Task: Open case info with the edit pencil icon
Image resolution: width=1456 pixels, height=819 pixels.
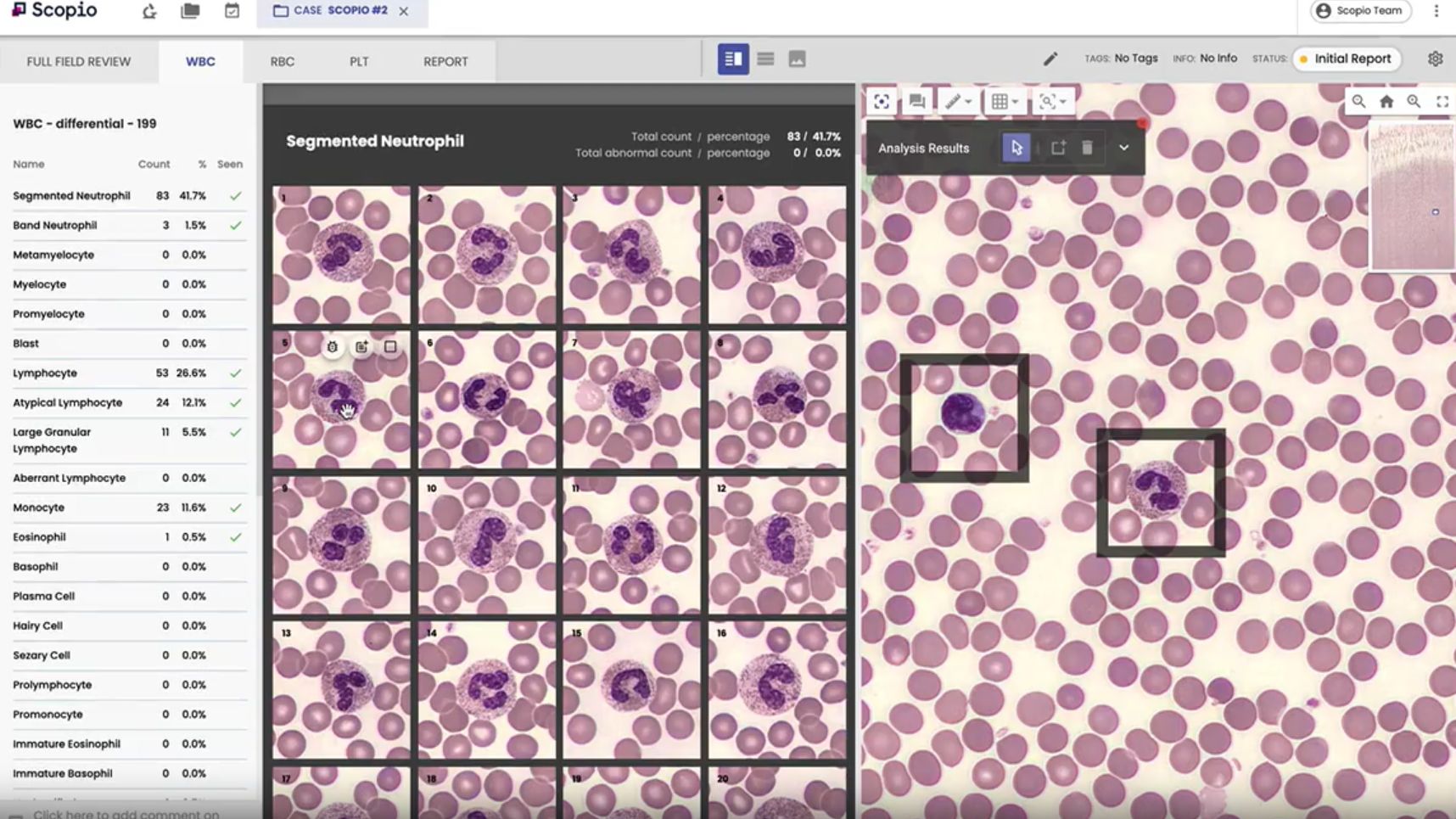Action: click(x=1050, y=59)
